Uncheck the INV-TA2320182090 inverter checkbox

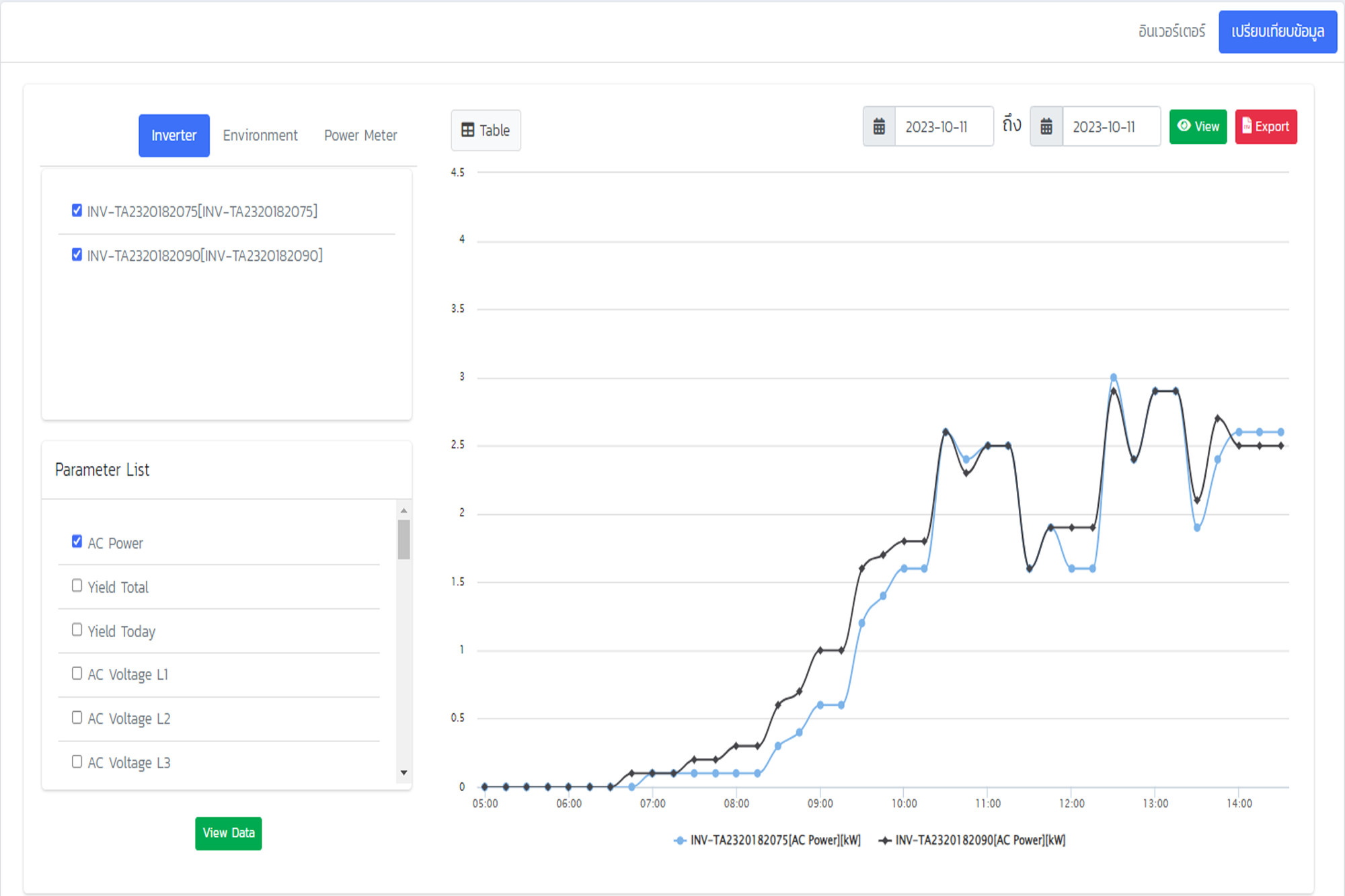pyautogui.click(x=77, y=255)
